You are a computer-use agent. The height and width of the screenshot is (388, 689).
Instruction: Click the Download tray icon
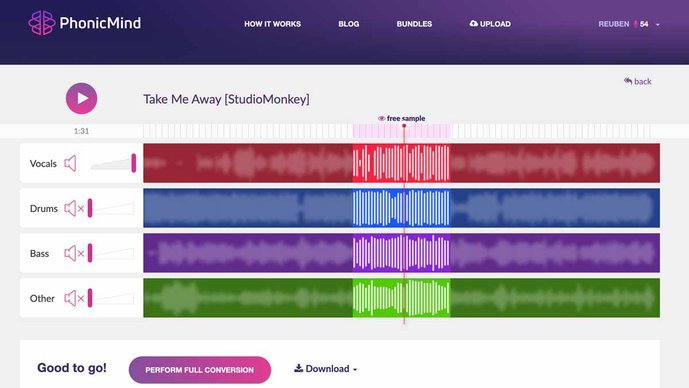pos(298,368)
